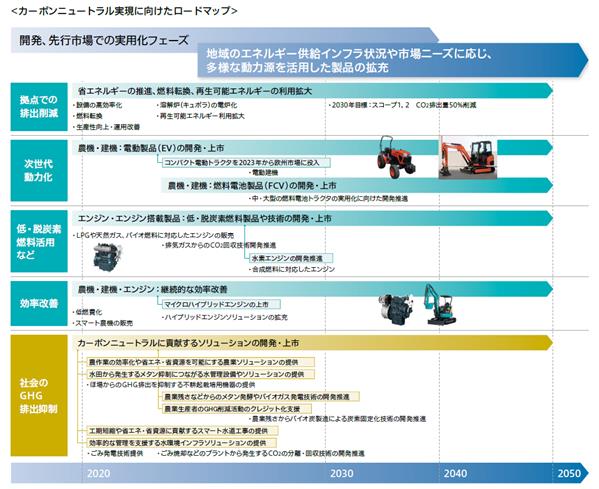
Task: Select the 次世代動力化 category box
Action: tap(39, 170)
